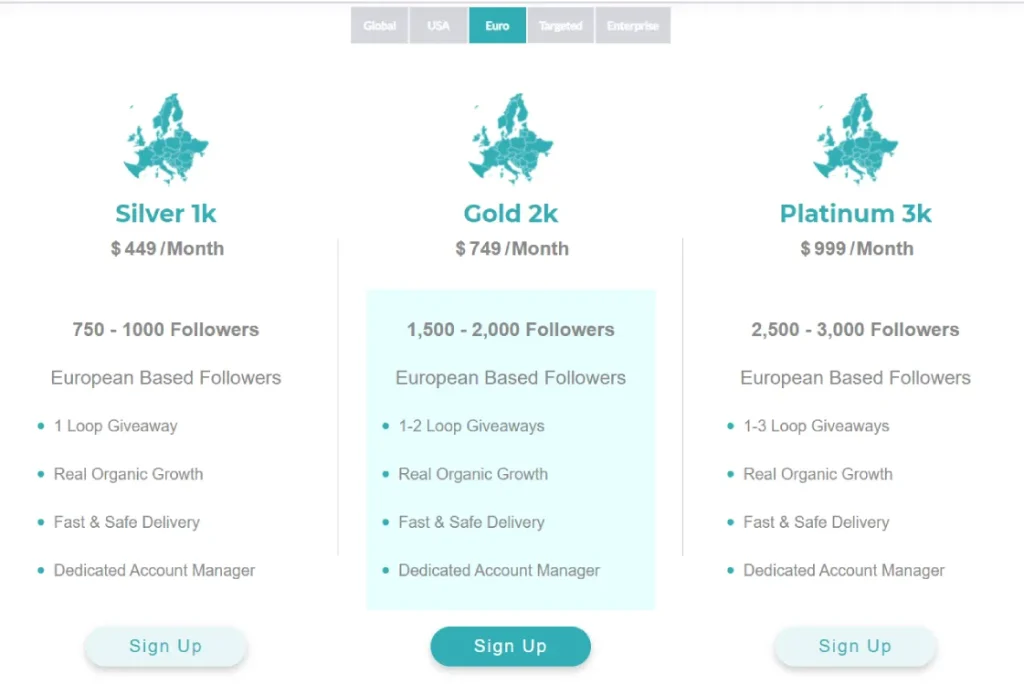Click the bullet beside Real Organic Growth in Gold
This screenshot has height=685, width=1024.
(386, 474)
